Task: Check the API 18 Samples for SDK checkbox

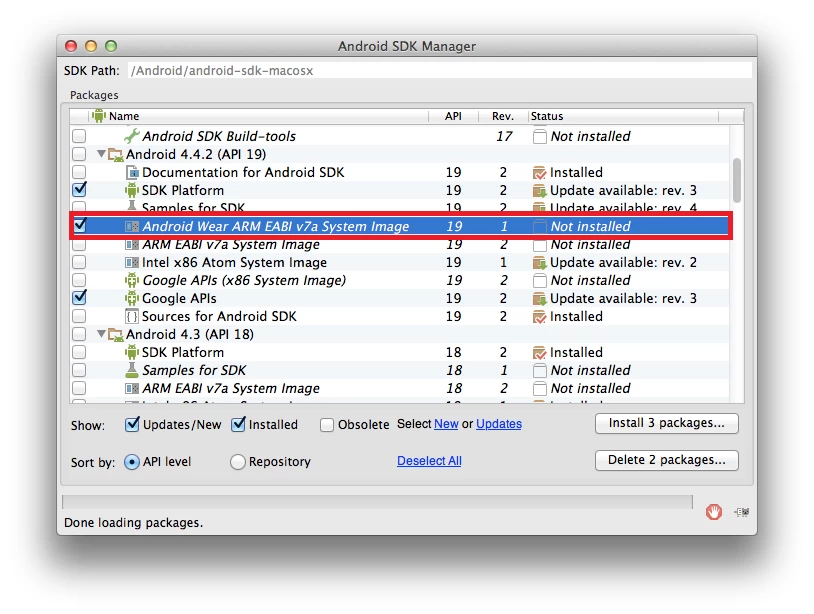Action: point(79,370)
